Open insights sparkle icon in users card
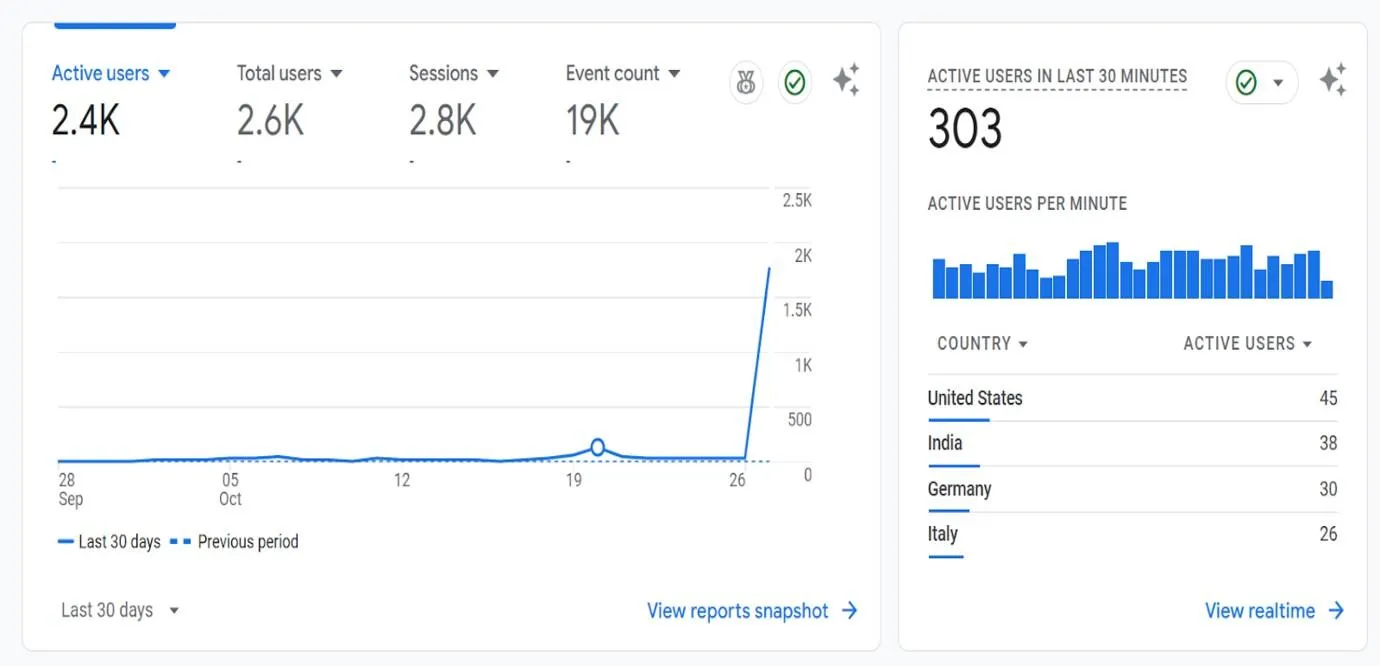 [846, 80]
